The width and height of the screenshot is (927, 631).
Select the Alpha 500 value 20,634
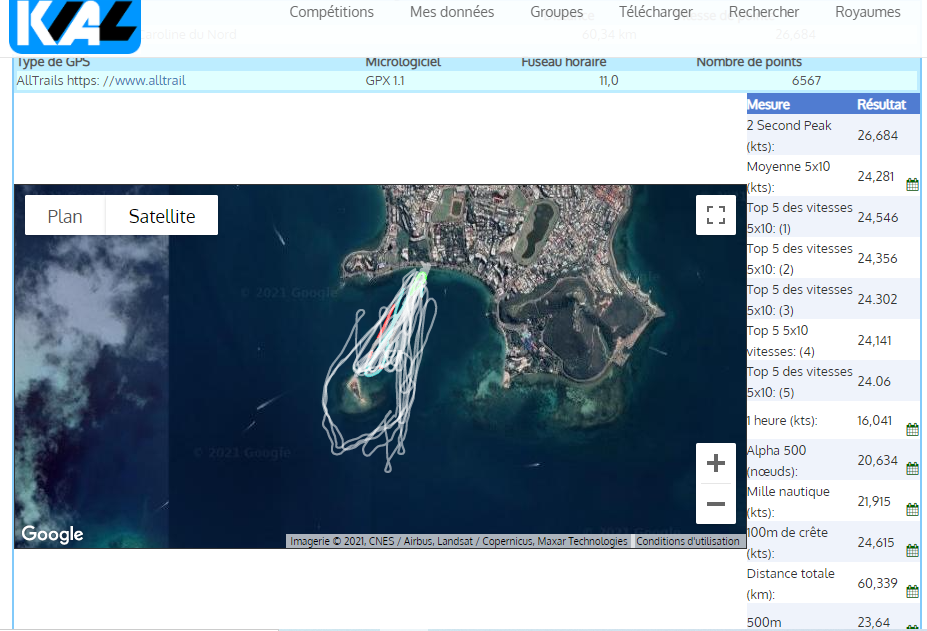877,460
